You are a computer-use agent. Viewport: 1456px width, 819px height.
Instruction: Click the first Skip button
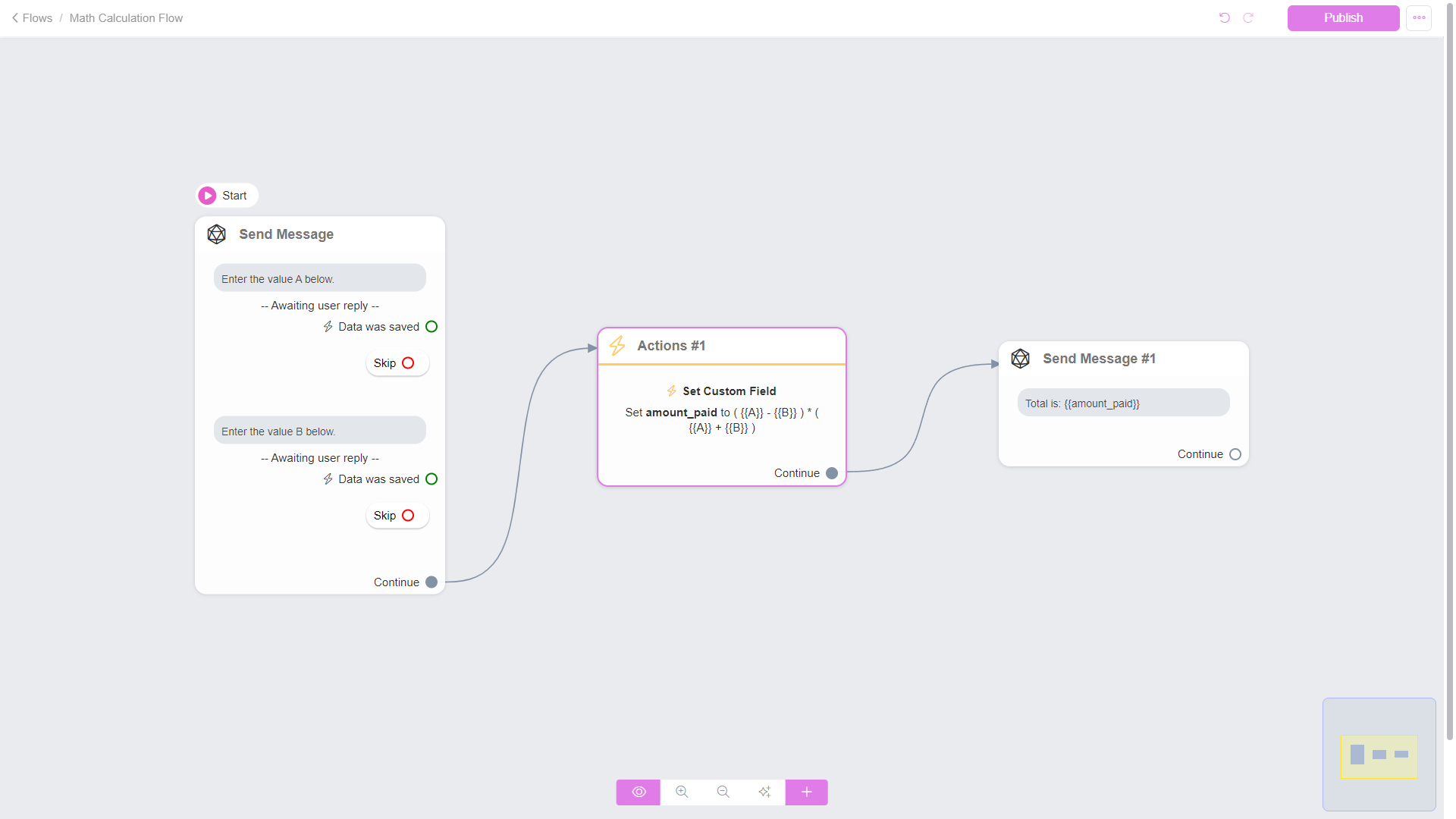pos(396,363)
